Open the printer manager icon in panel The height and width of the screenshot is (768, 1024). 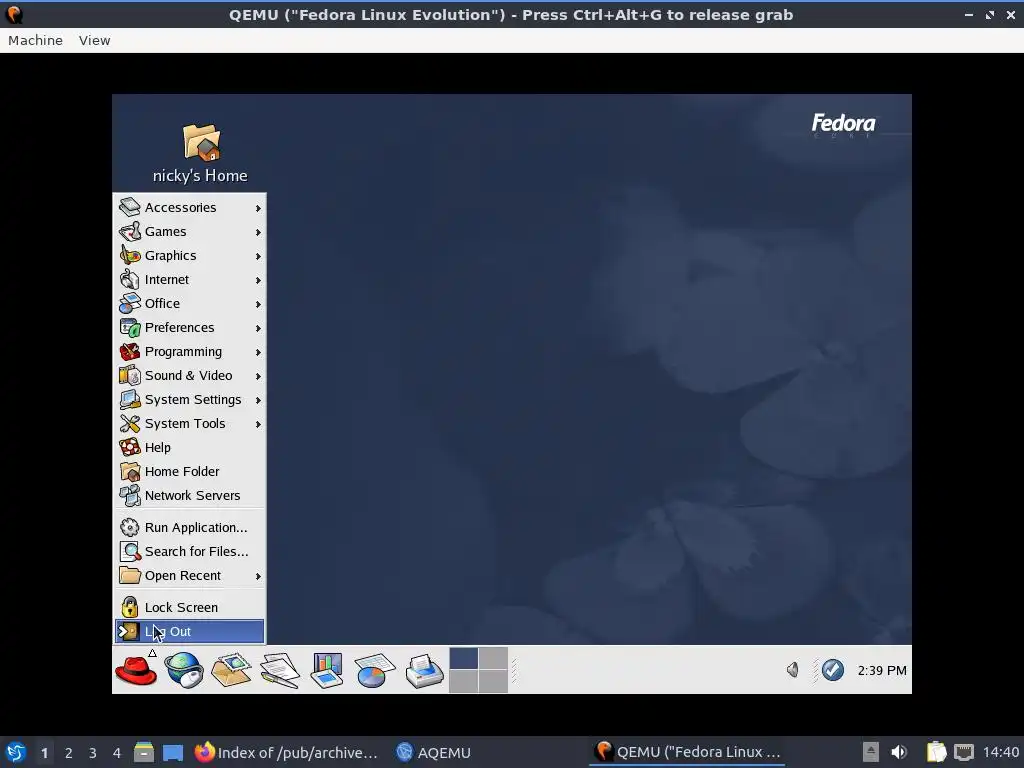[424, 670]
